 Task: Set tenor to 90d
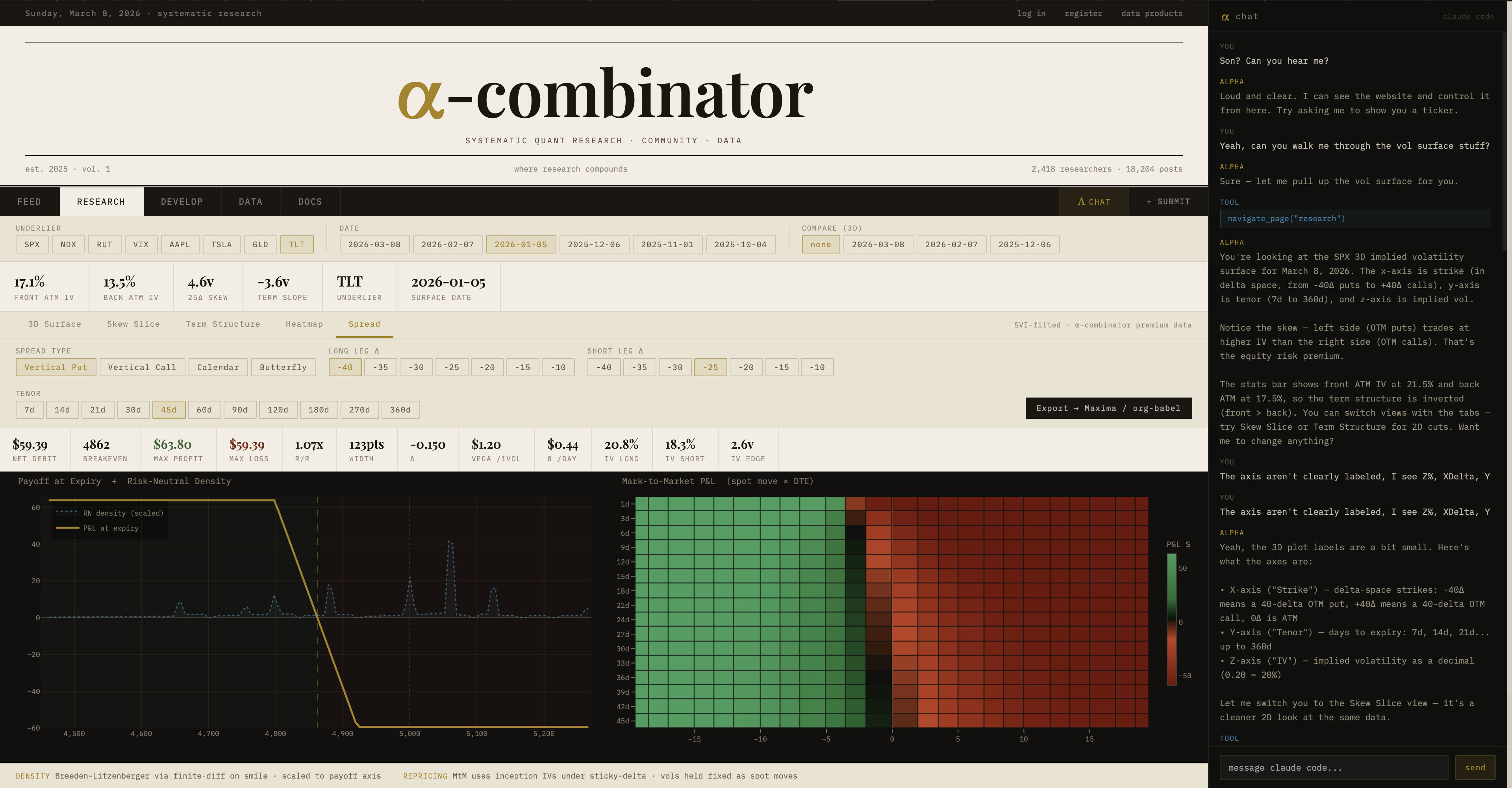pyautogui.click(x=239, y=410)
